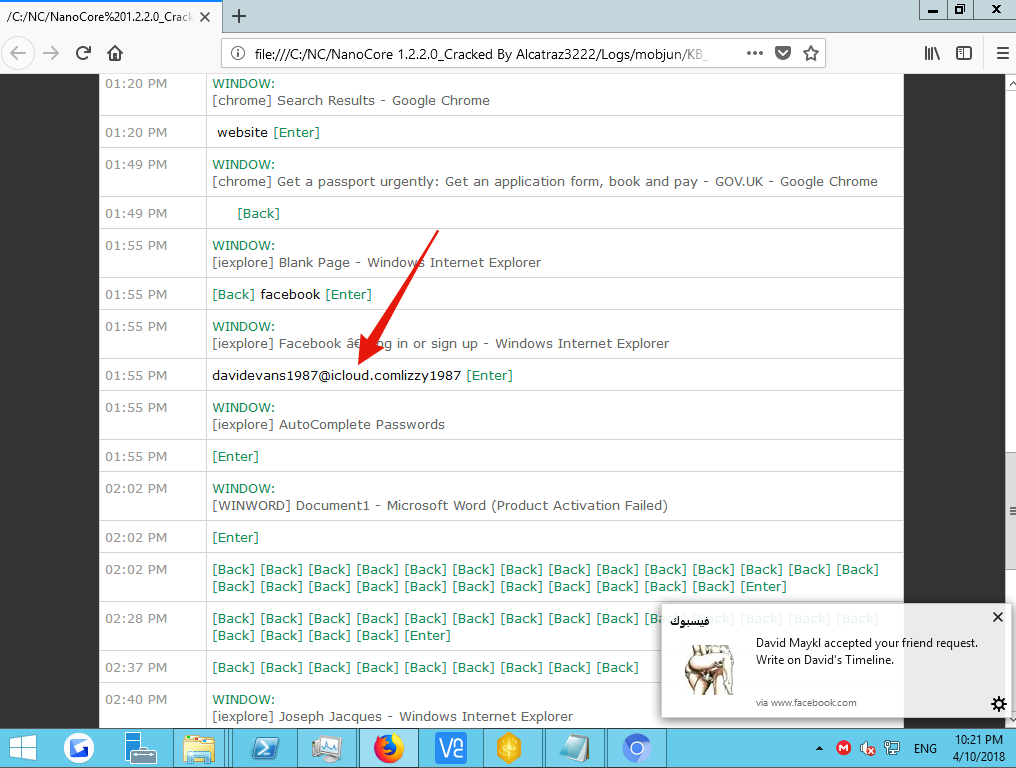Toggle the Firefox sidebar
This screenshot has width=1016, height=768.
pos(964,53)
